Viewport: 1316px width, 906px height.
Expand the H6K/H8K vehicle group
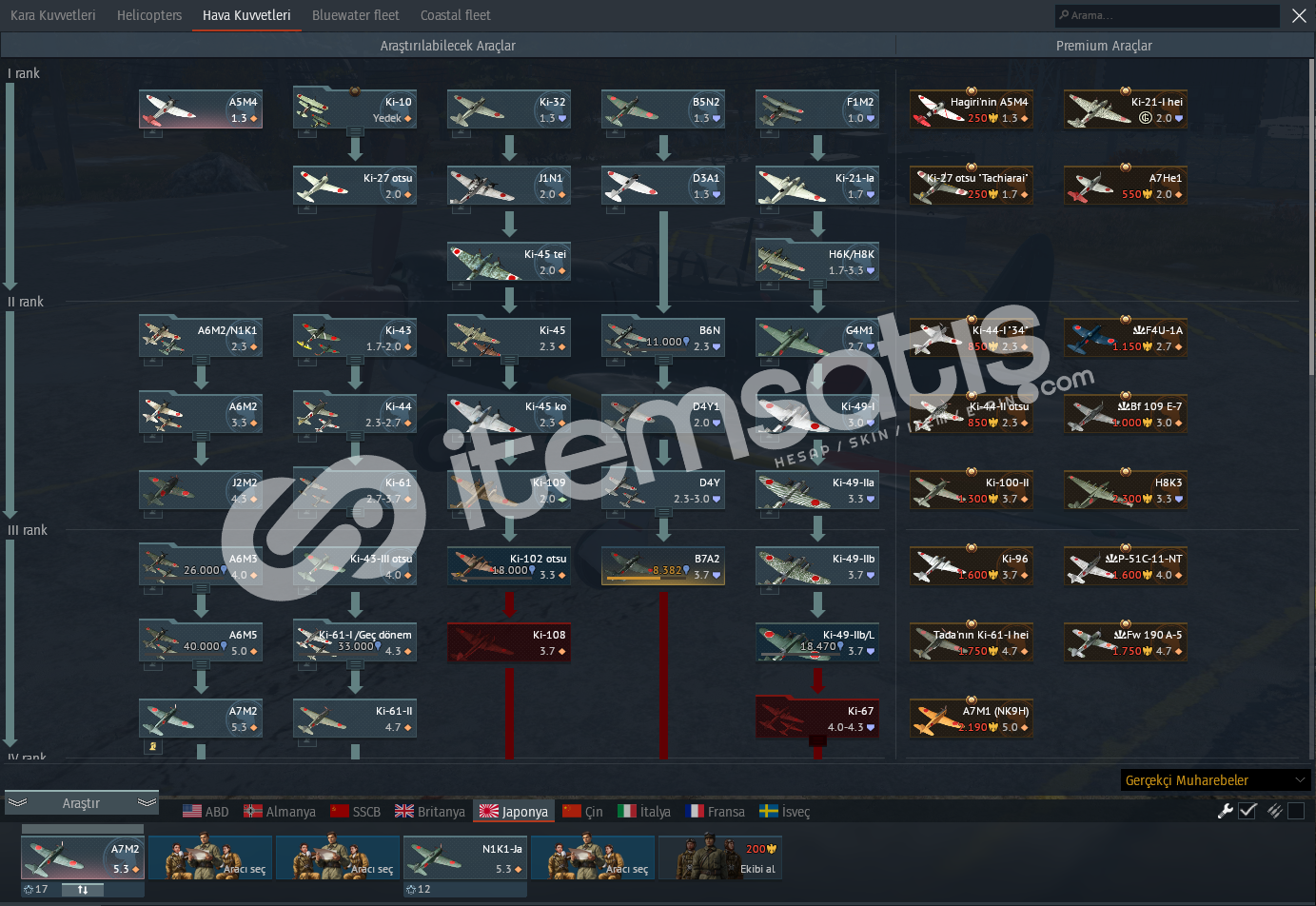(817, 262)
